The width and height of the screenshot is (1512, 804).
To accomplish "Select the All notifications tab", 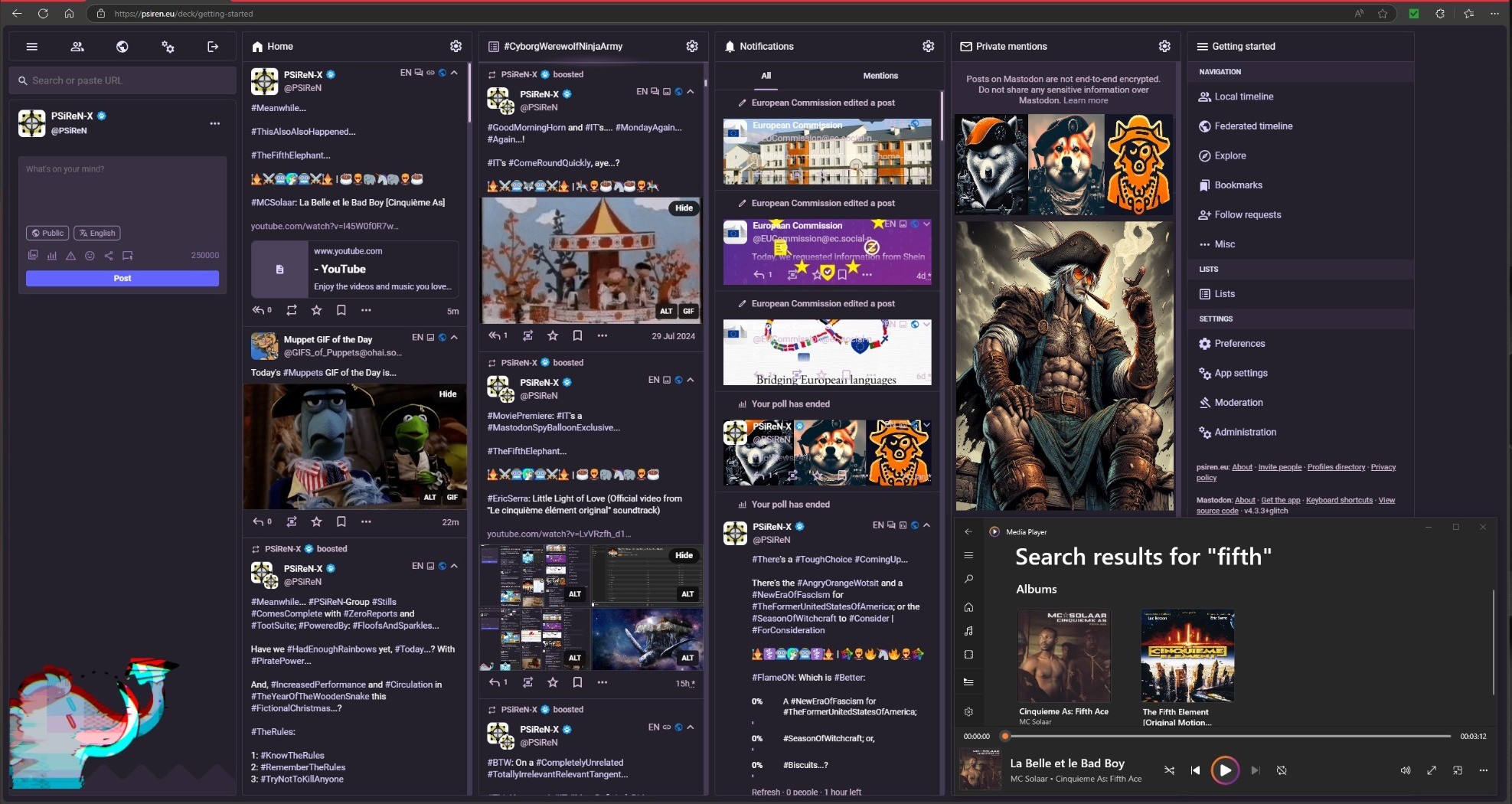I will coord(766,76).
